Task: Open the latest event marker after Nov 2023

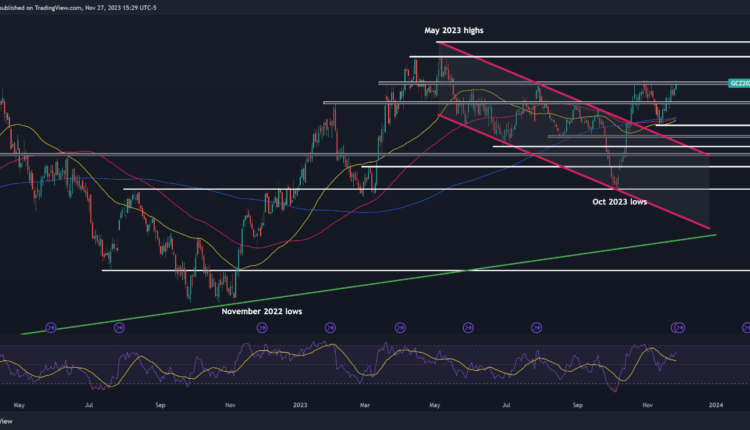Action: pyautogui.click(x=746, y=326)
